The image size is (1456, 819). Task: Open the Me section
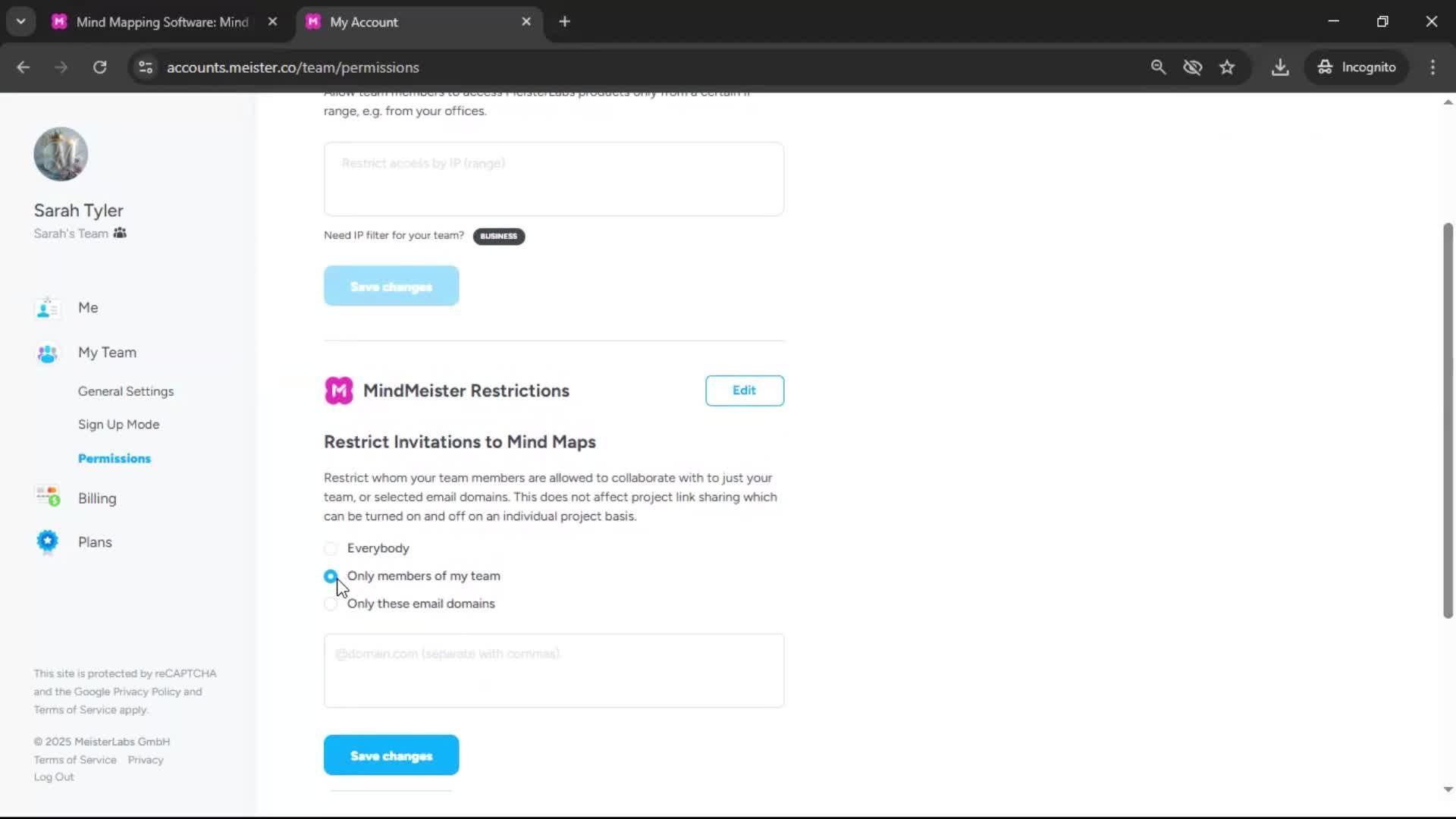pyautogui.click(x=88, y=308)
